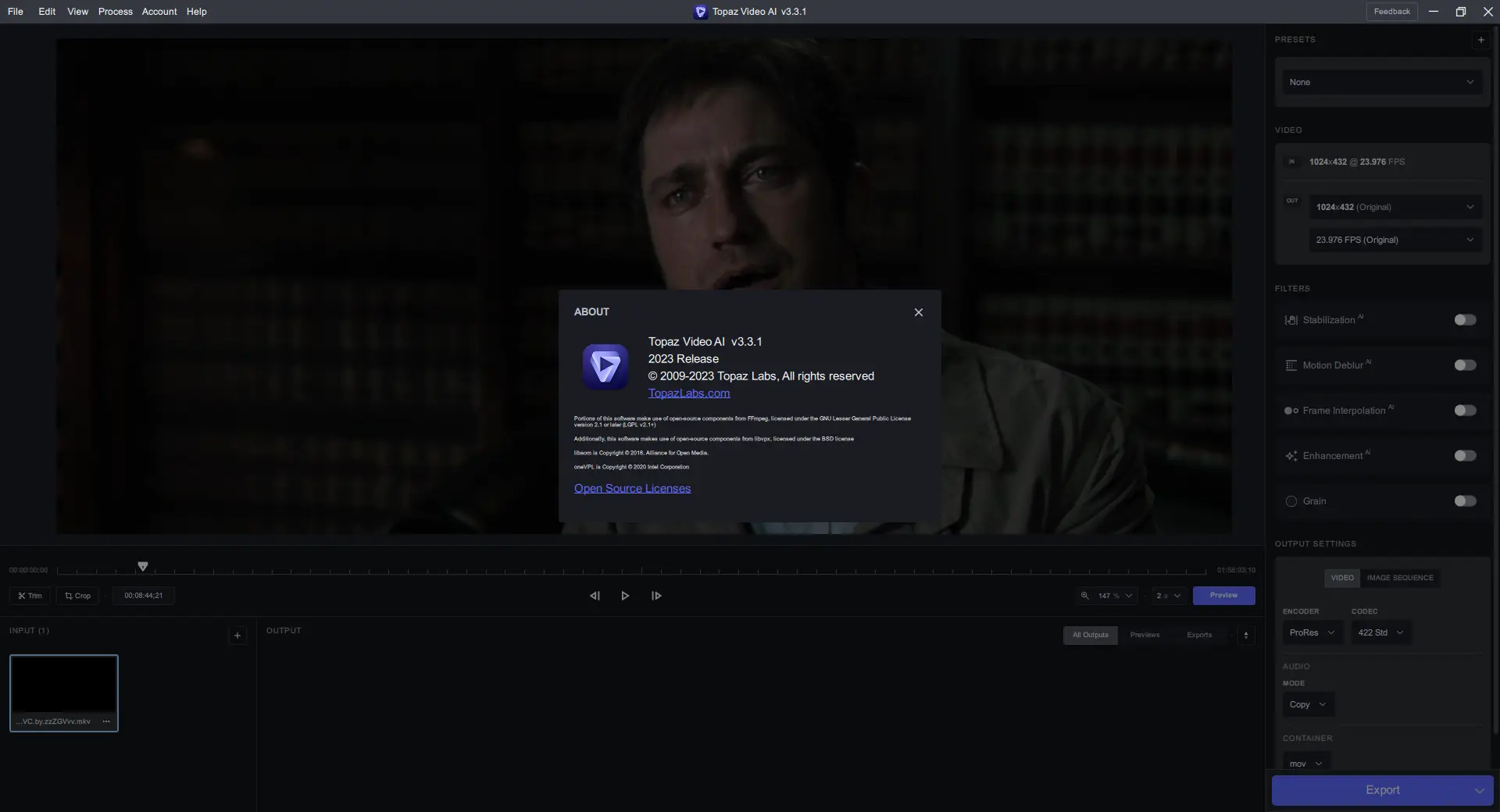
Task: Enable the Stabilization filter toggle
Action: (1465, 320)
